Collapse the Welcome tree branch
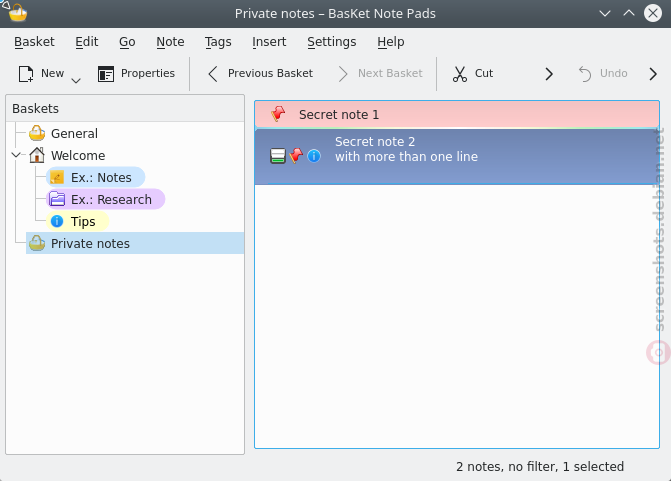671x481 pixels. coord(16,155)
